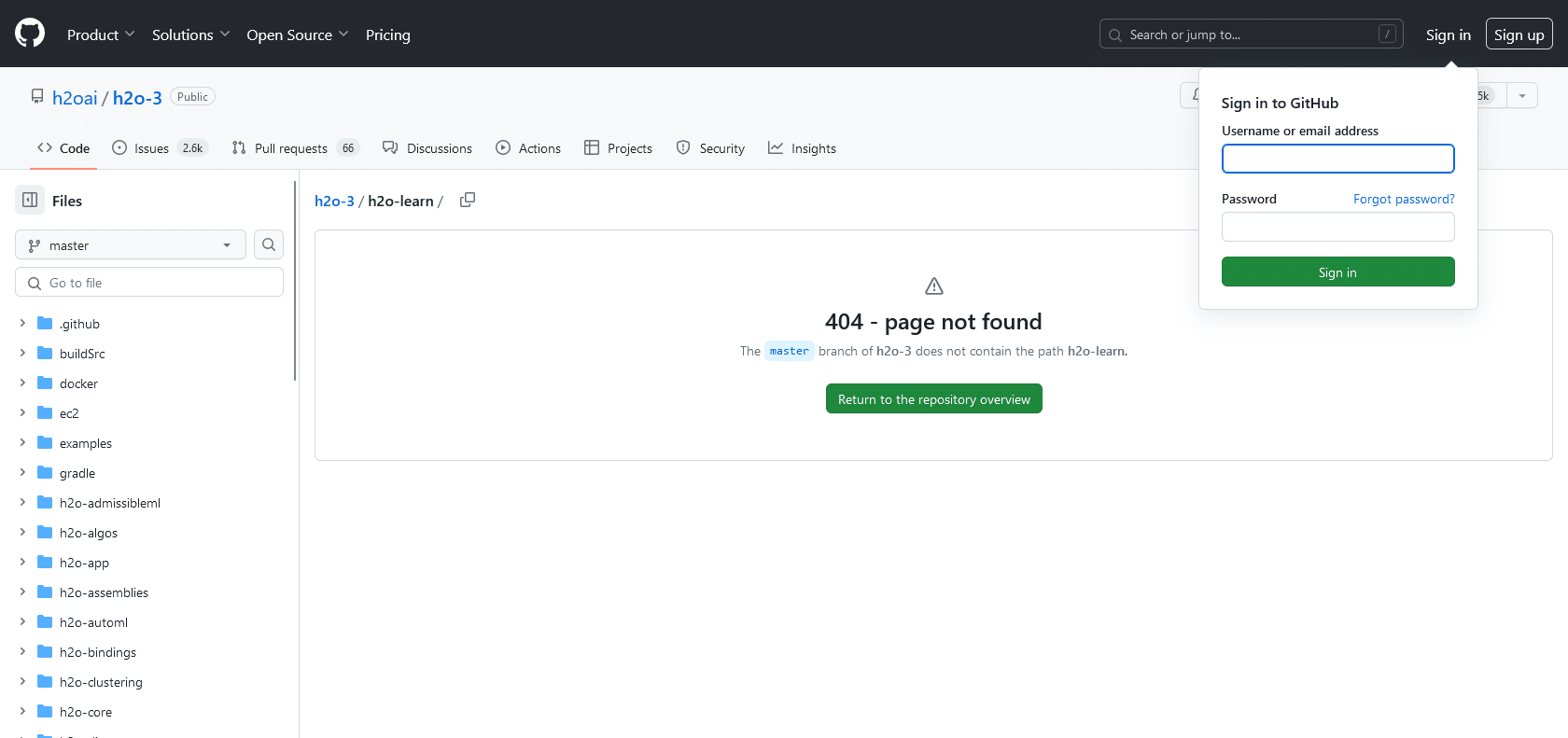Click Return to the repository overview
This screenshot has width=1568, height=738.
click(x=934, y=398)
